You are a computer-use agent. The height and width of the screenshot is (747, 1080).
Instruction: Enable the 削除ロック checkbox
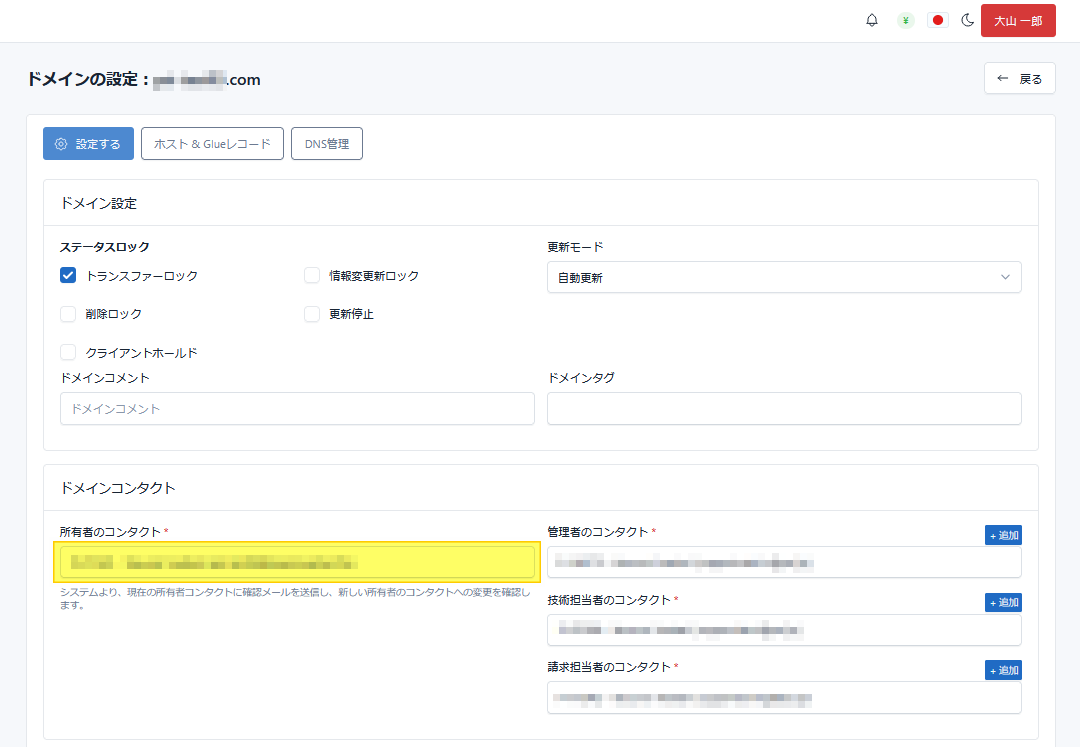point(68,314)
